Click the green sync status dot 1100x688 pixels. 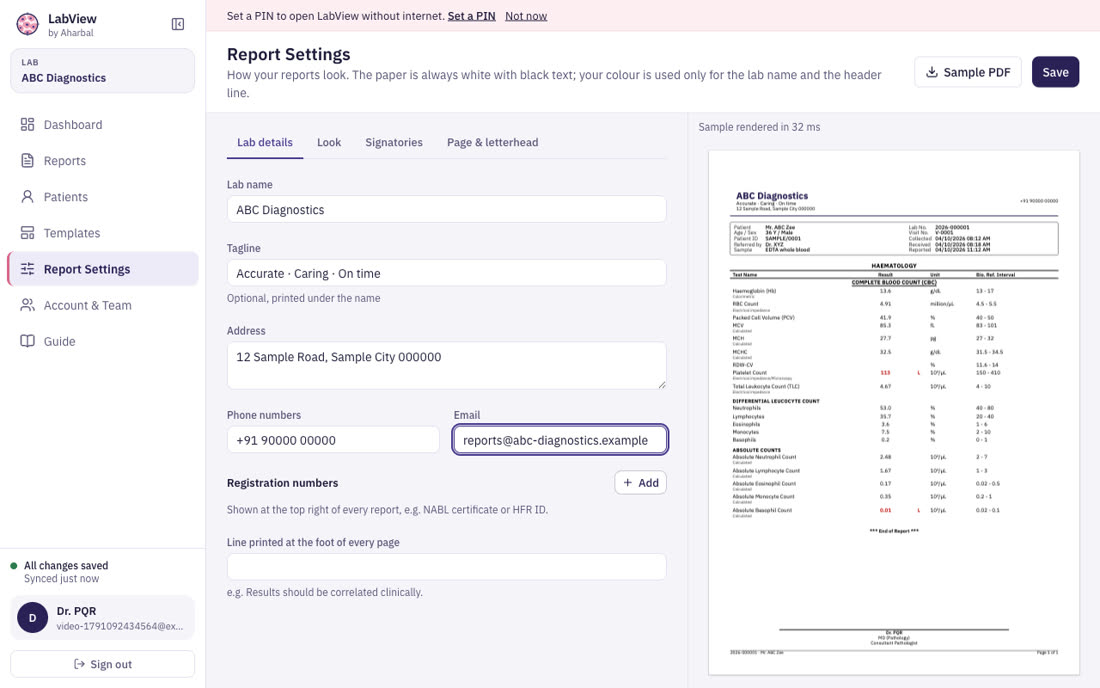13,565
